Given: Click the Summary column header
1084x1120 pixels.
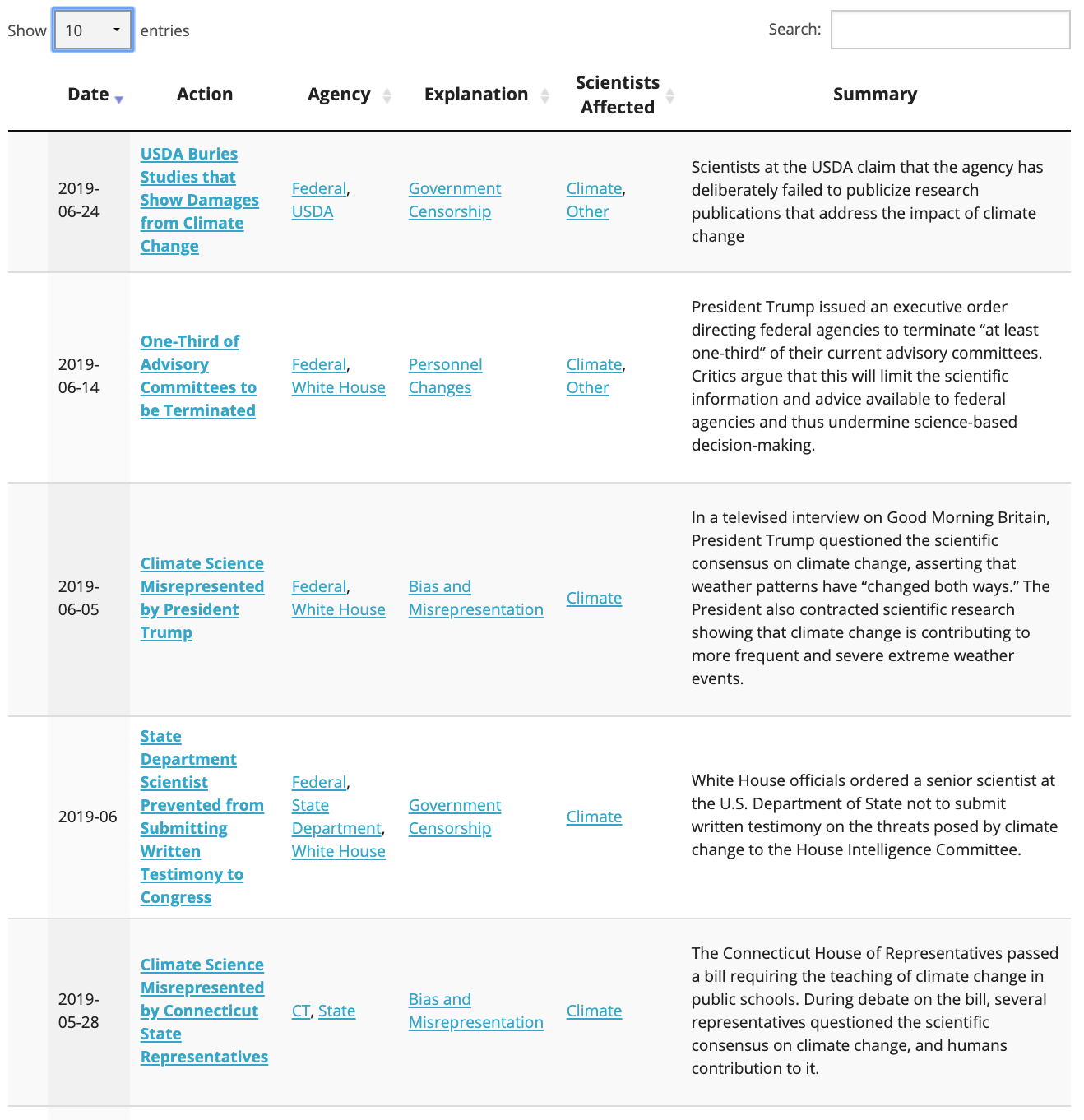Looking at the screenshot, I should pos(874,95).
